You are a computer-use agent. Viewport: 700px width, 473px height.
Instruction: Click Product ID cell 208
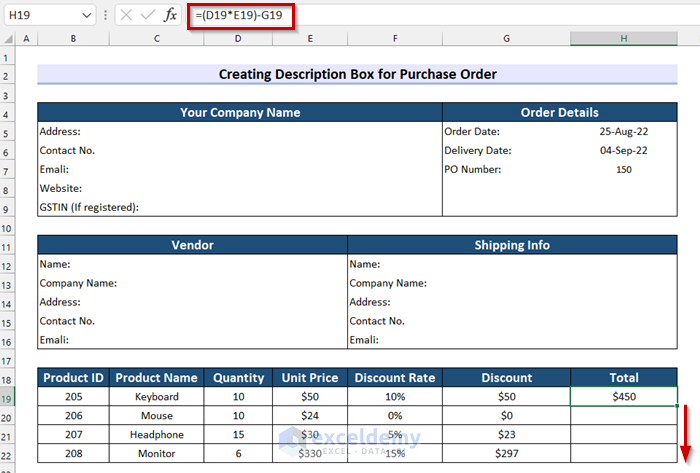[73, 454]
